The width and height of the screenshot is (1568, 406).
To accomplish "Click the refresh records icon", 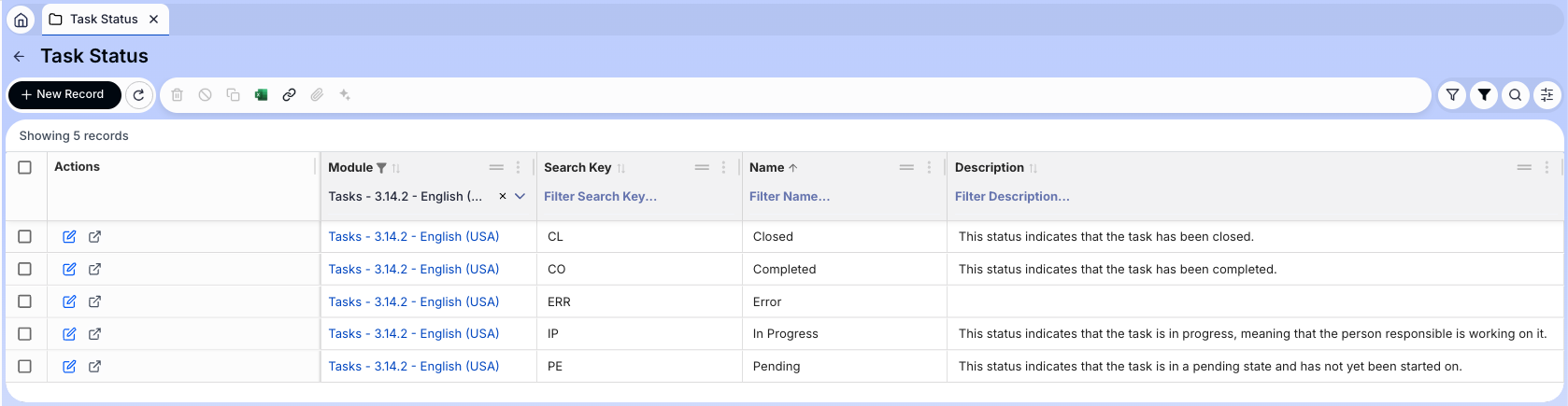I will click(138, 95).
